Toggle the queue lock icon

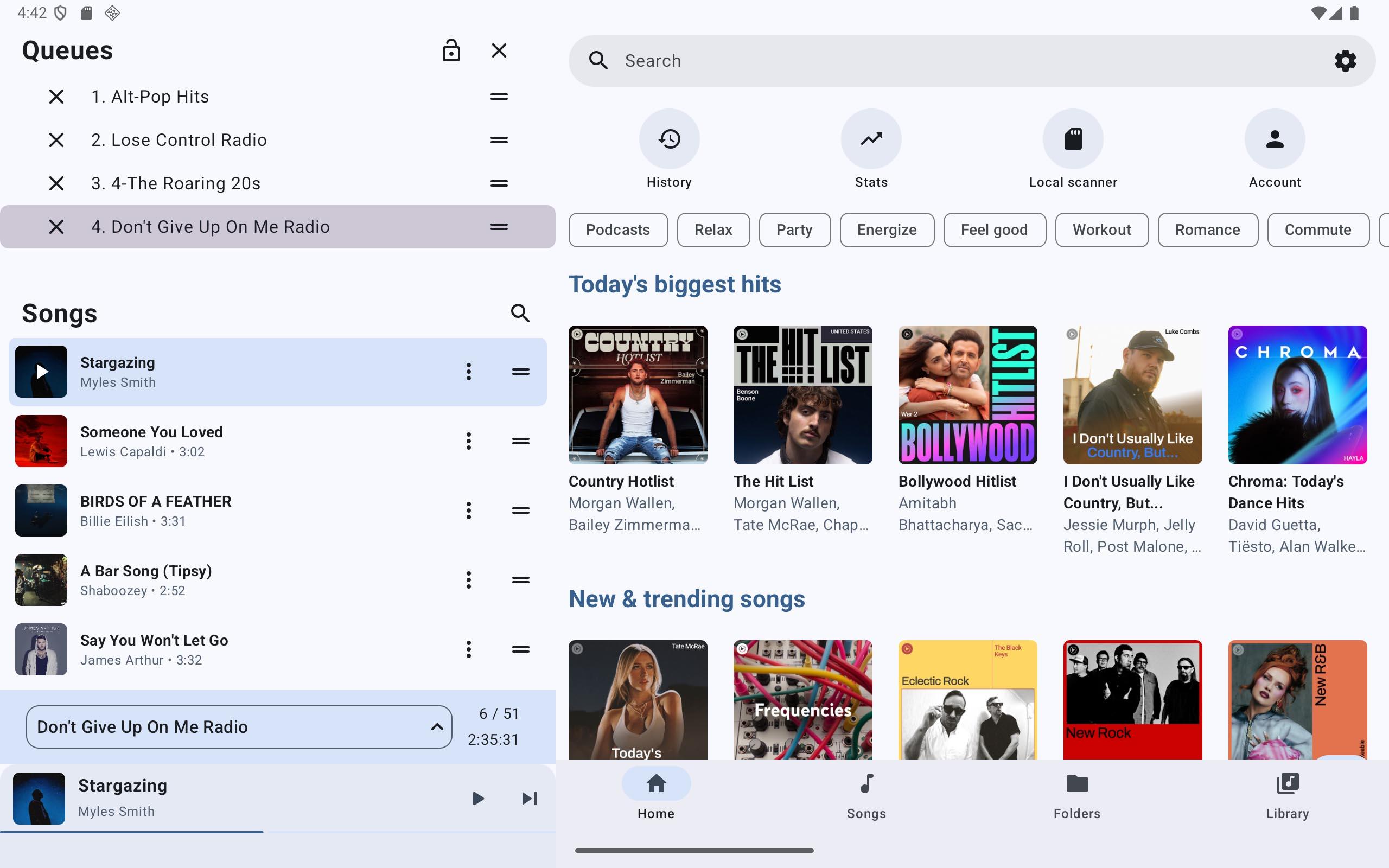[451, 50]
